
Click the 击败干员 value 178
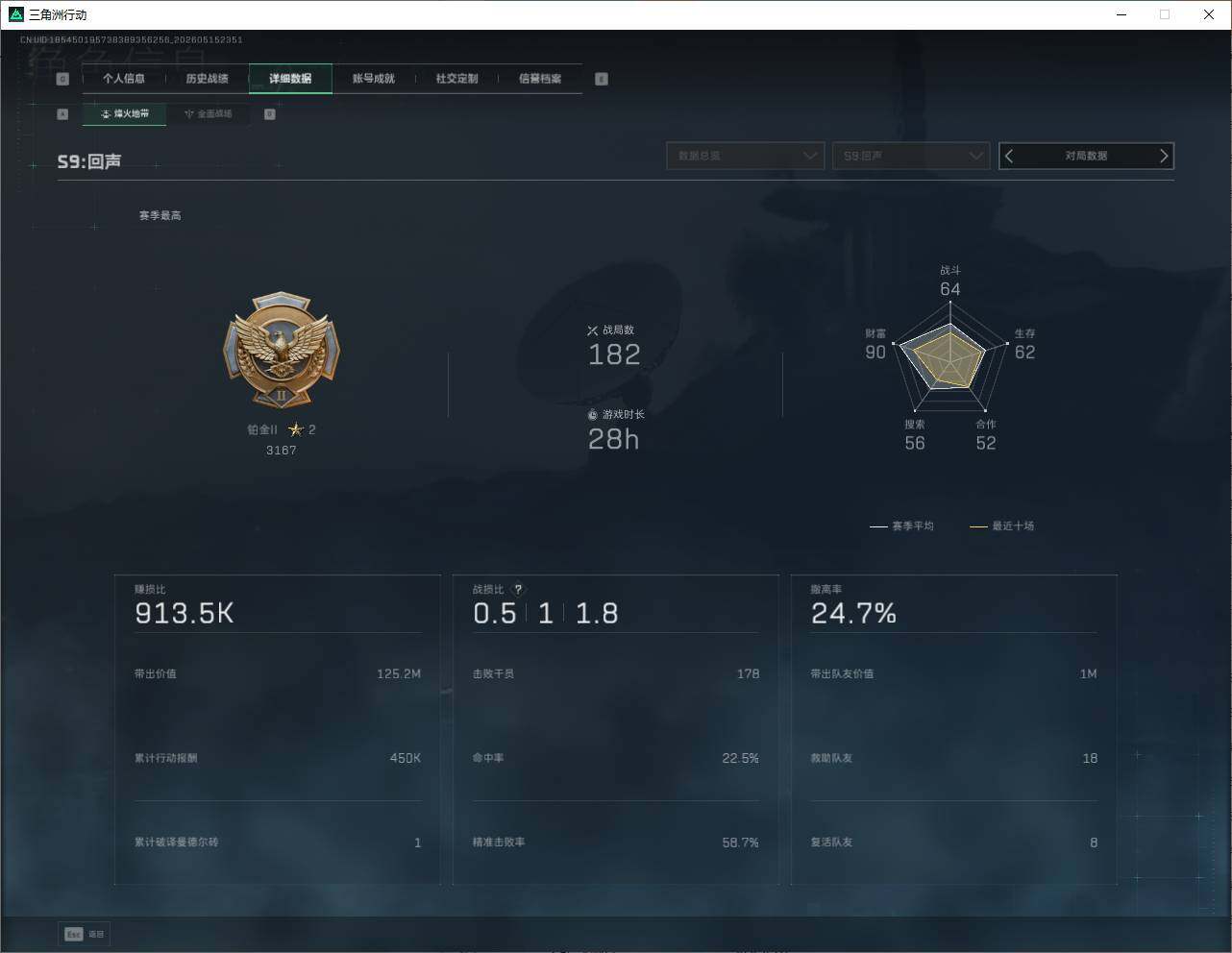749,674
